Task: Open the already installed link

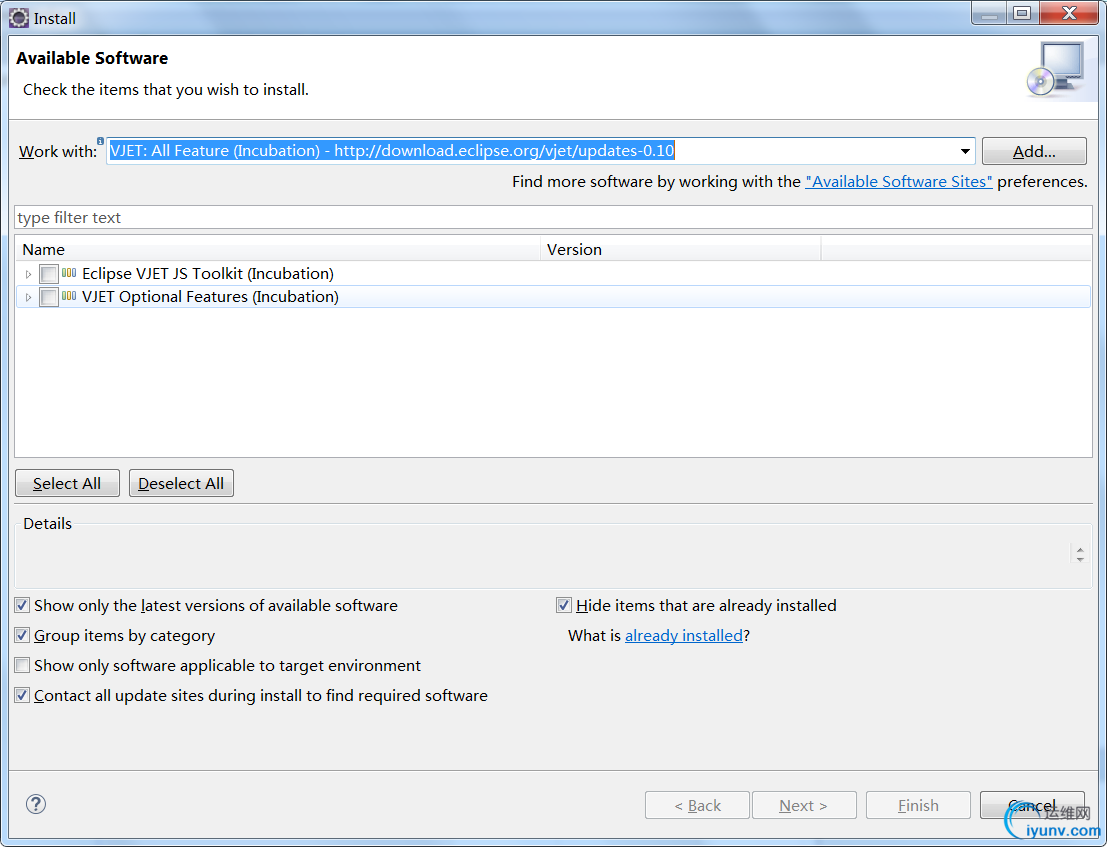Action: click(x=684, y=635)
